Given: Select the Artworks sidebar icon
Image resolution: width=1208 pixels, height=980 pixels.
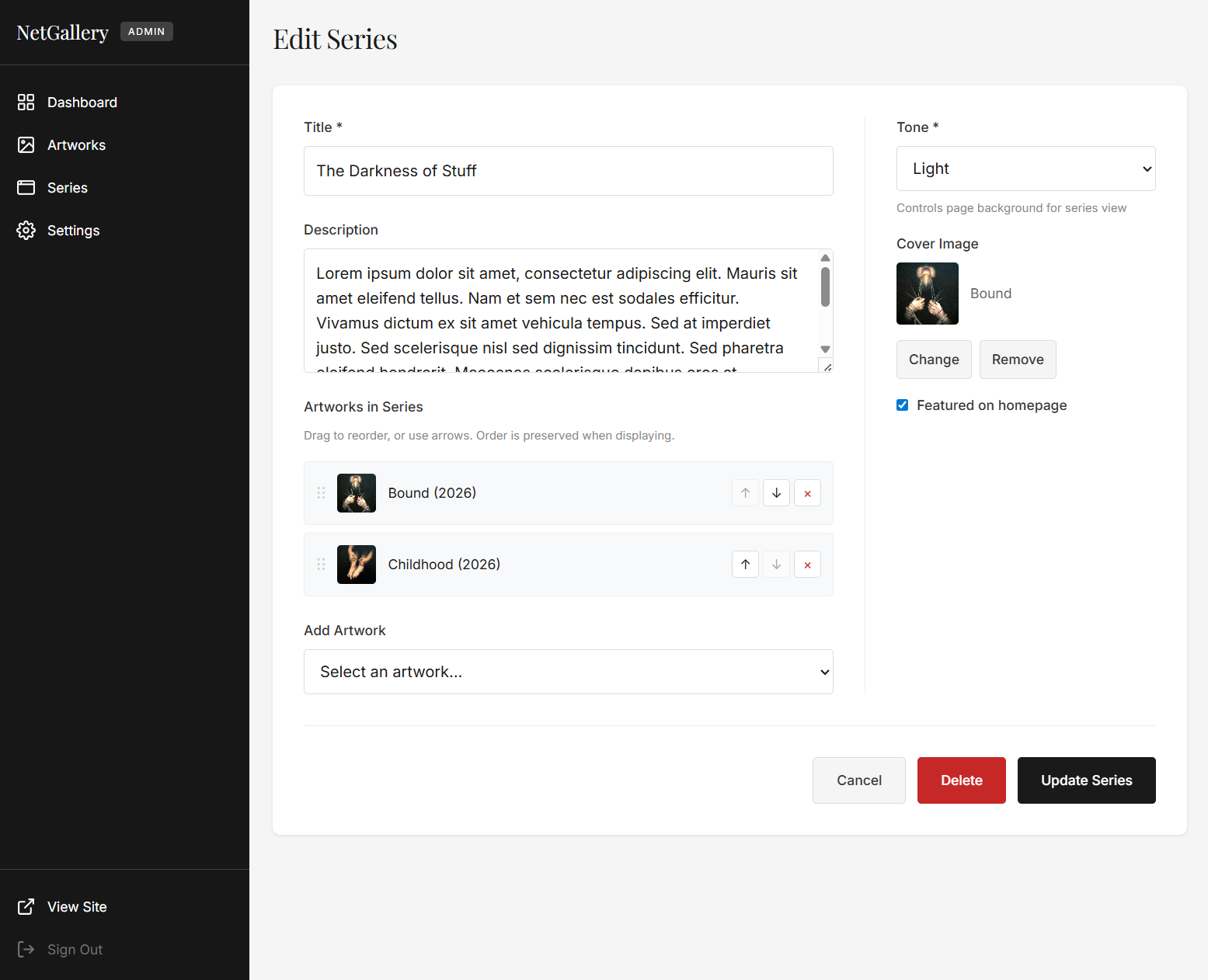Looking at the screenshot, I should 26,144.
